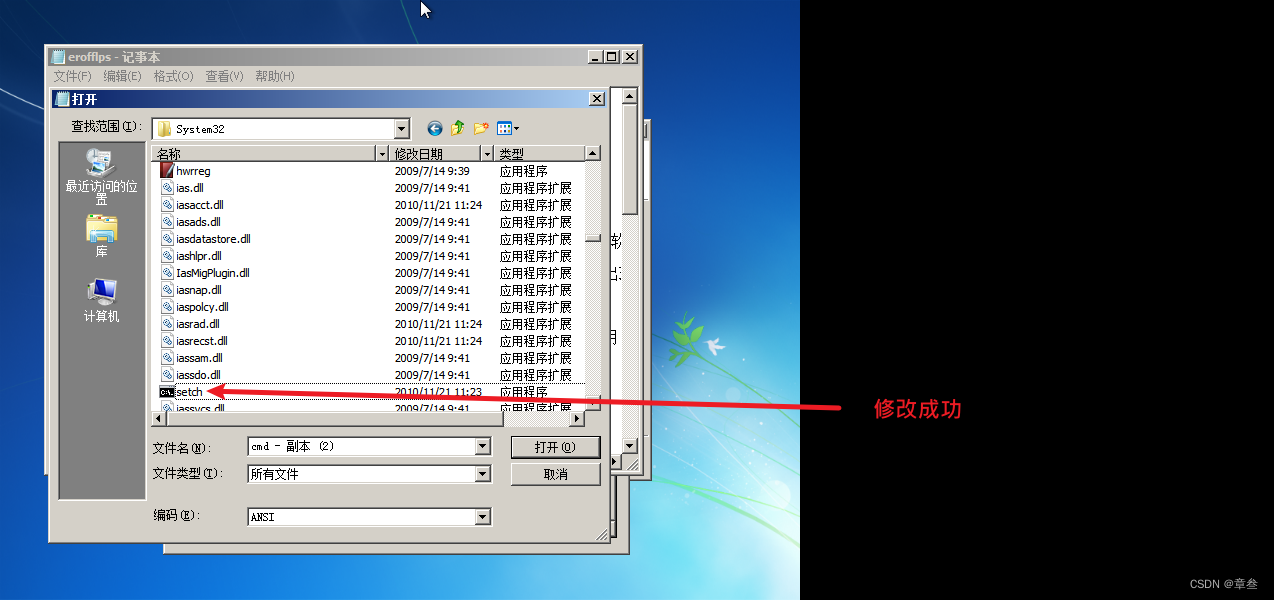Click the Computer sidebar icon

point(101,292)
